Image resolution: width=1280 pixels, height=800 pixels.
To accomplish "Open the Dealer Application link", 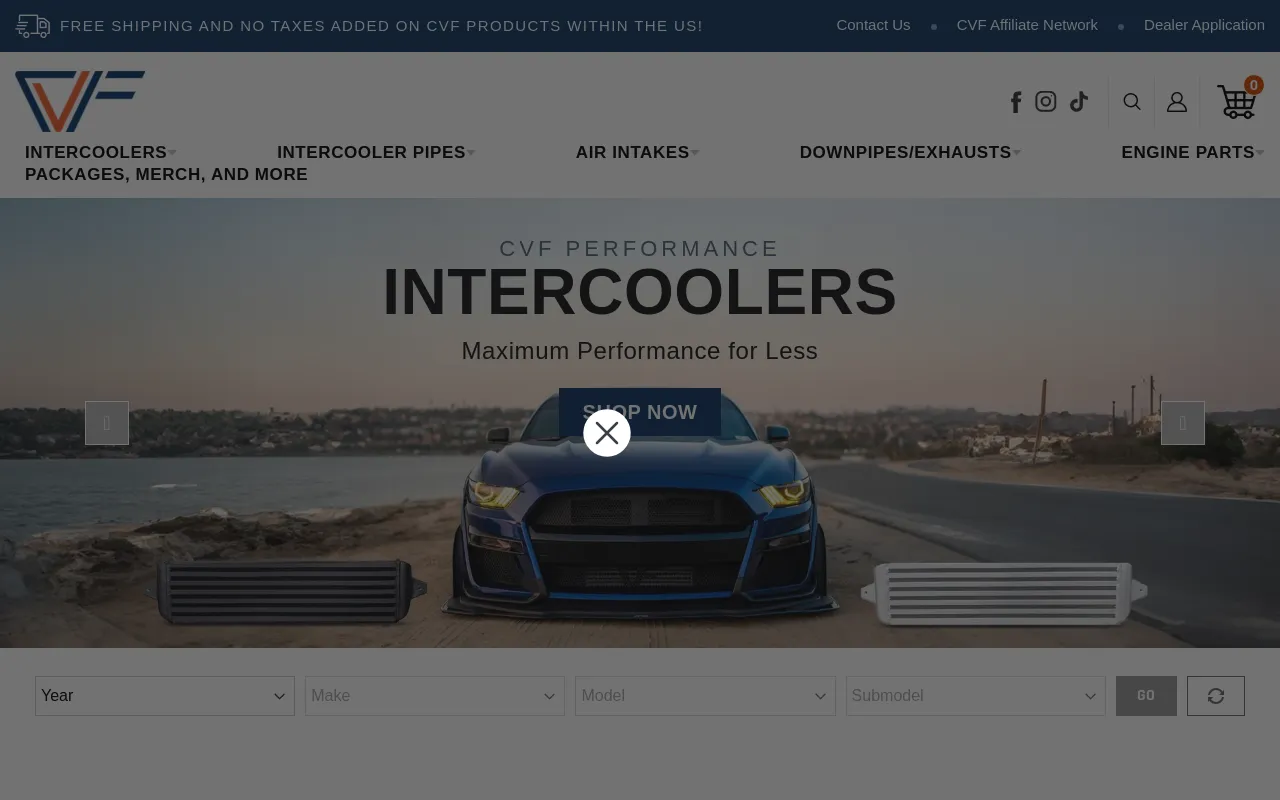I will [x=1204, y=25].
